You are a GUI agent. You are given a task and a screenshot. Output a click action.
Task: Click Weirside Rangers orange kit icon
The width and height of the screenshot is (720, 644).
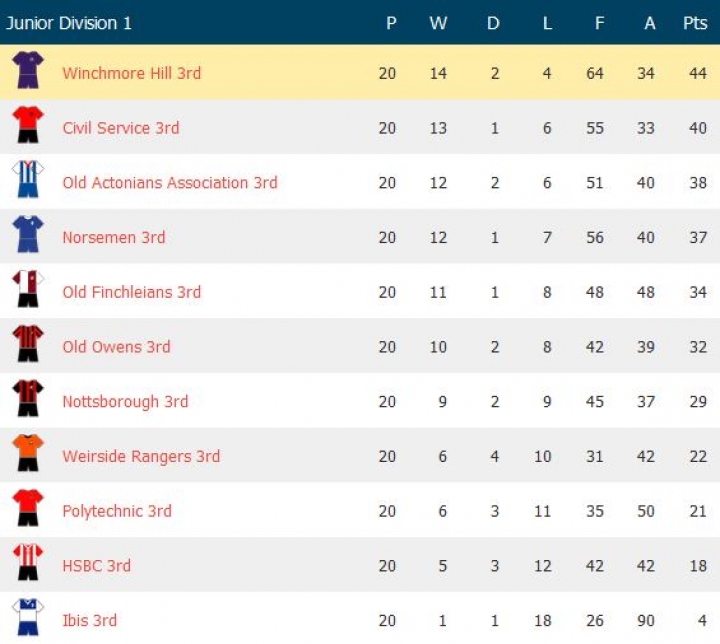(27, 454)
